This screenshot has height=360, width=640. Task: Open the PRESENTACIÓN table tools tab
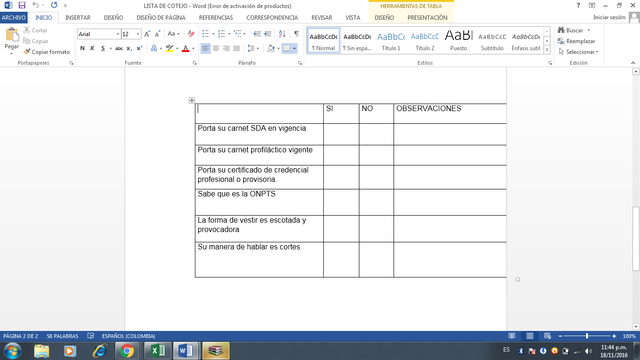tap(427, 18)
